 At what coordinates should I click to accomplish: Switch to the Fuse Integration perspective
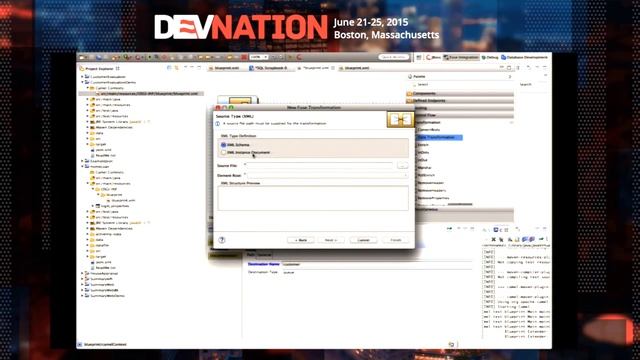pos(461,58)
